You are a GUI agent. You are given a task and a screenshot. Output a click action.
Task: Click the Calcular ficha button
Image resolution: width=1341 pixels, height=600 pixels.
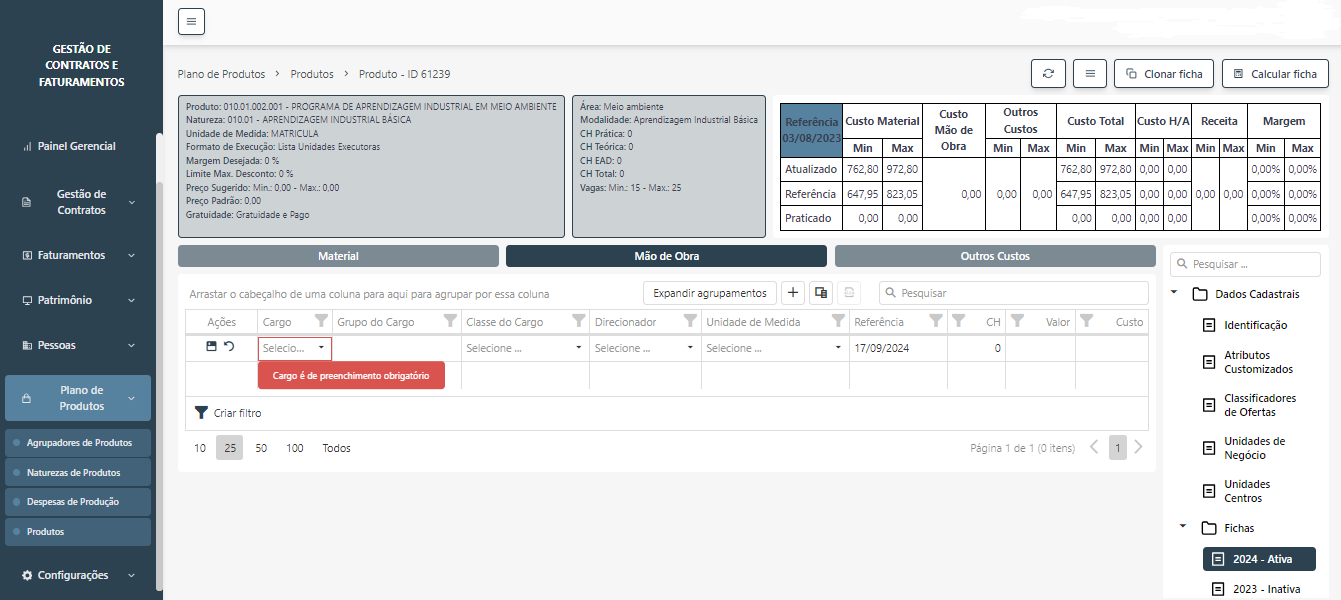1275,74
